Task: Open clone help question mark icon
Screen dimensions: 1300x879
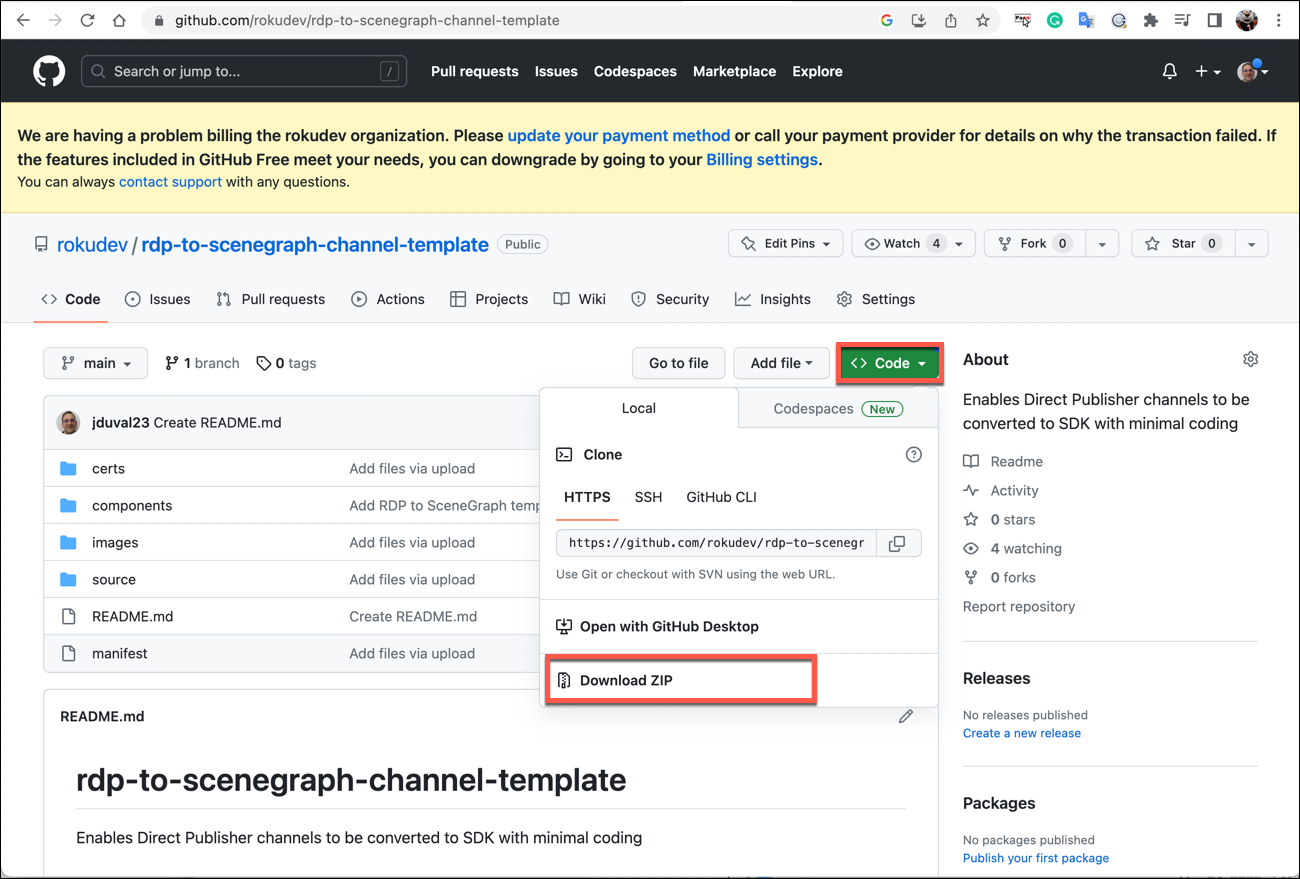Action: [913, 454]
